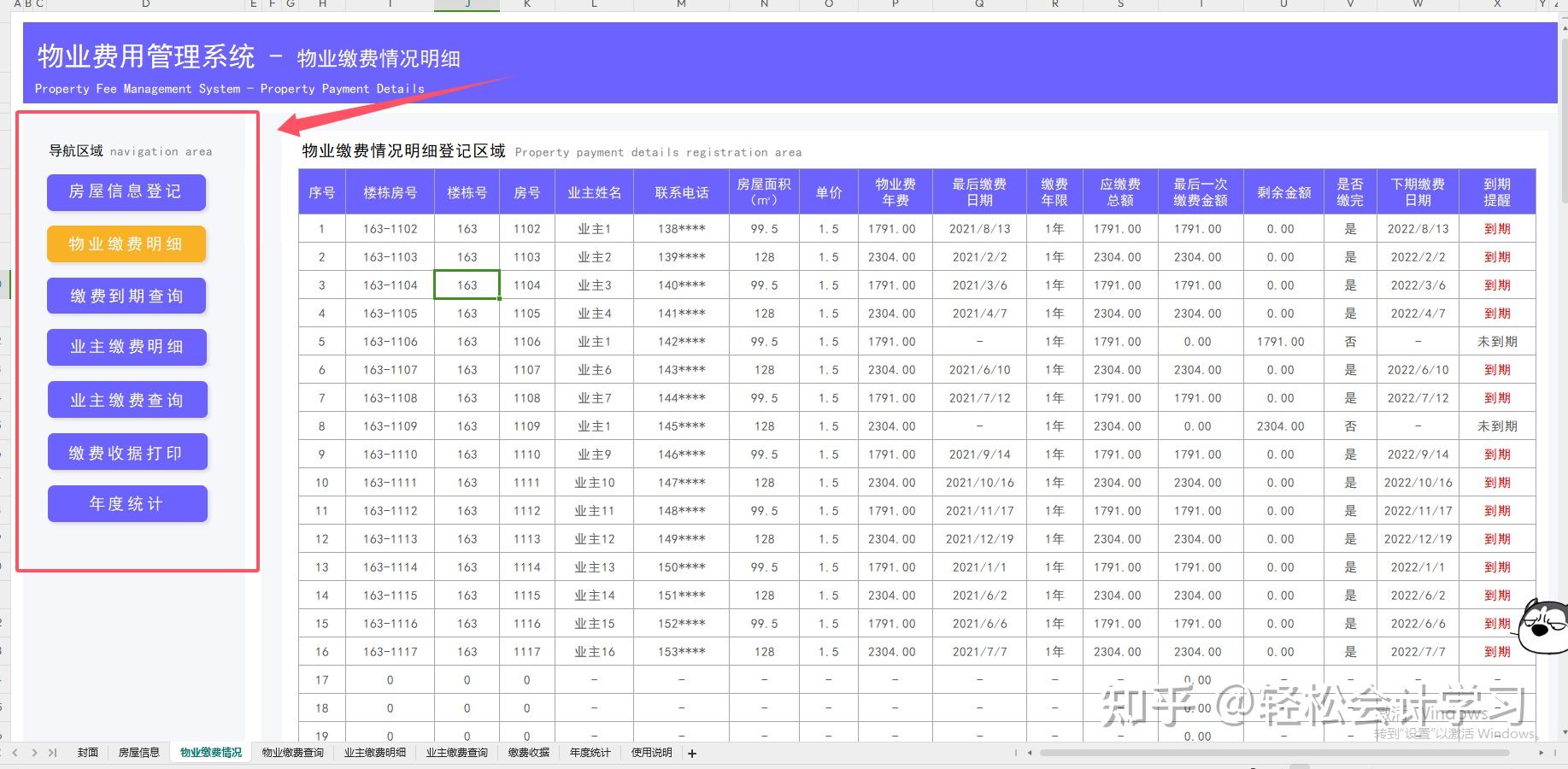
Task: Open 缴费收据打印 navigation button
Action: tap(126, 452)
